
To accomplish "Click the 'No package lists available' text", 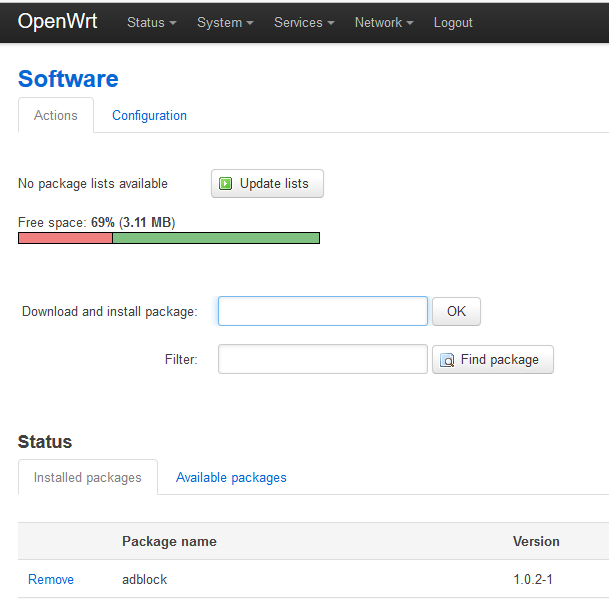I will (93, 183).
